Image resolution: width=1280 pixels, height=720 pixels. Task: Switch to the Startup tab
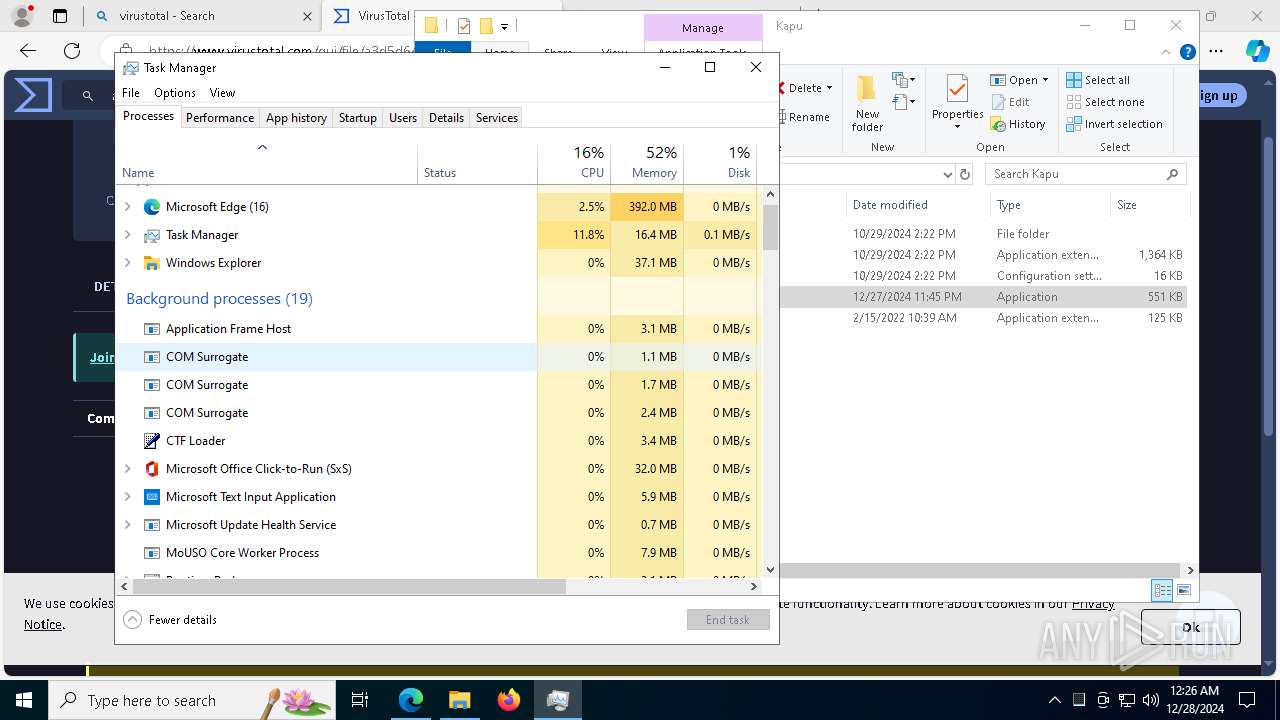tap(357, 118)
